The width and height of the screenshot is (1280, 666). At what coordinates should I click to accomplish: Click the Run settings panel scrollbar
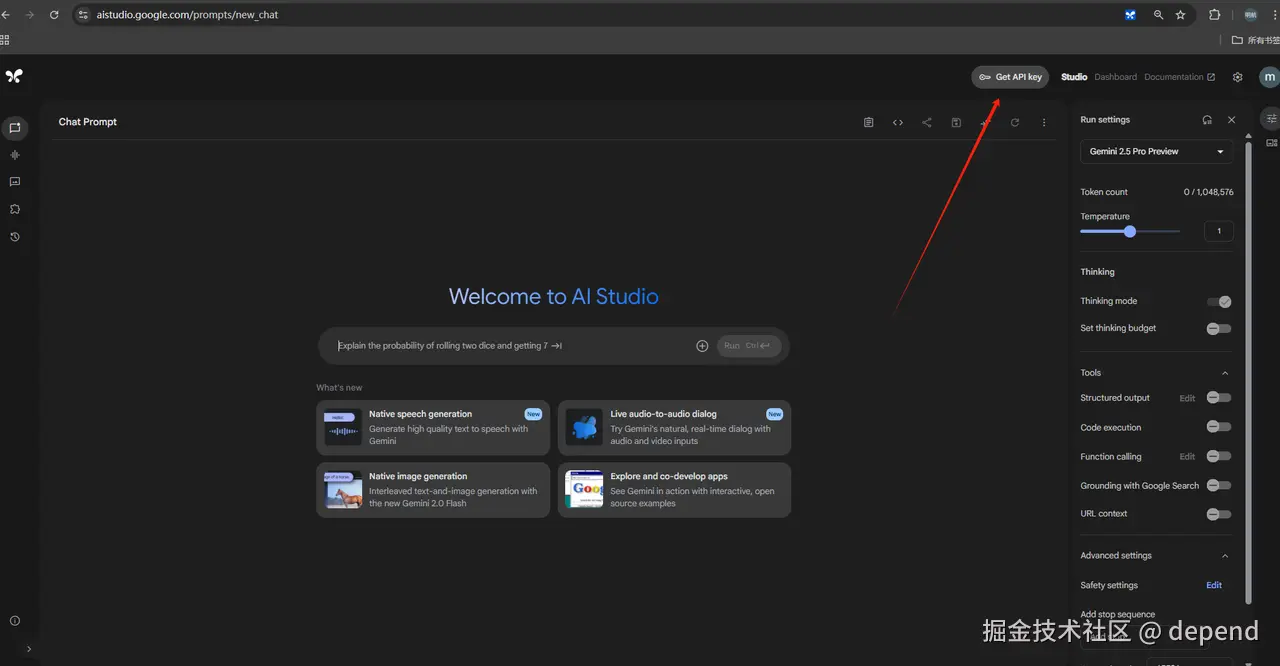(x=1247, y=372)
